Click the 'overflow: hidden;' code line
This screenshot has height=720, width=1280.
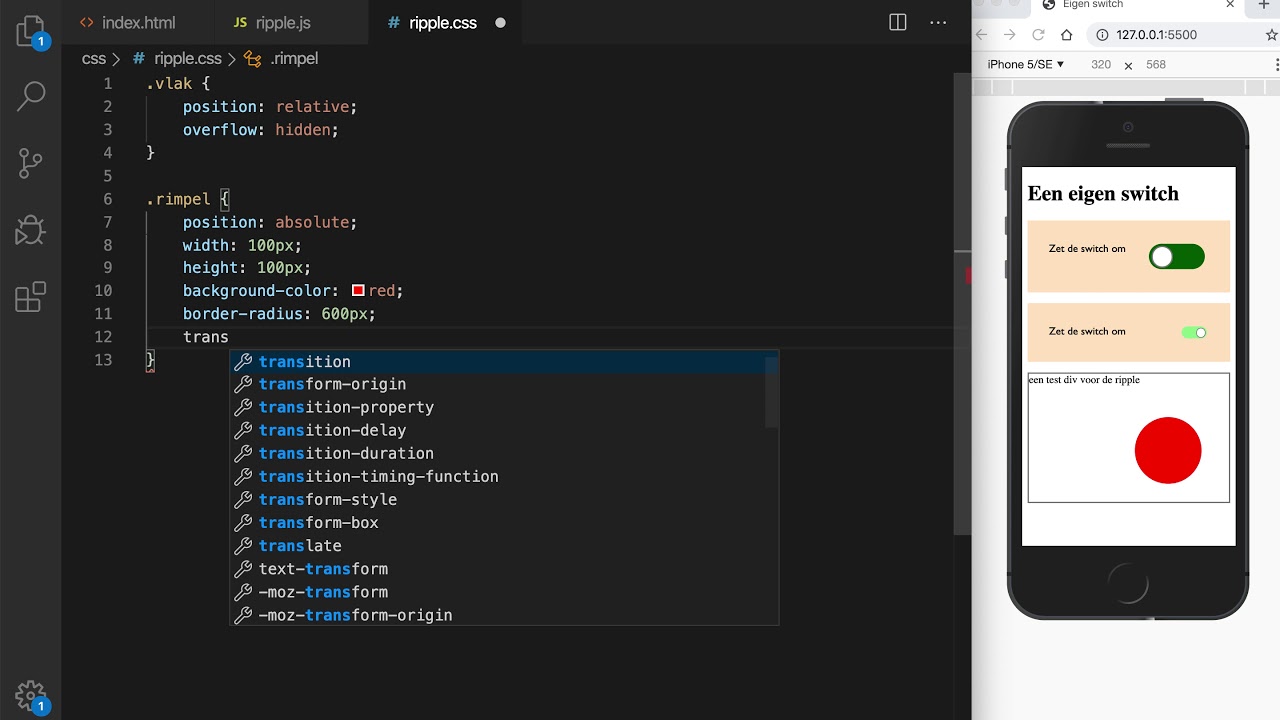tap(261, 130)
